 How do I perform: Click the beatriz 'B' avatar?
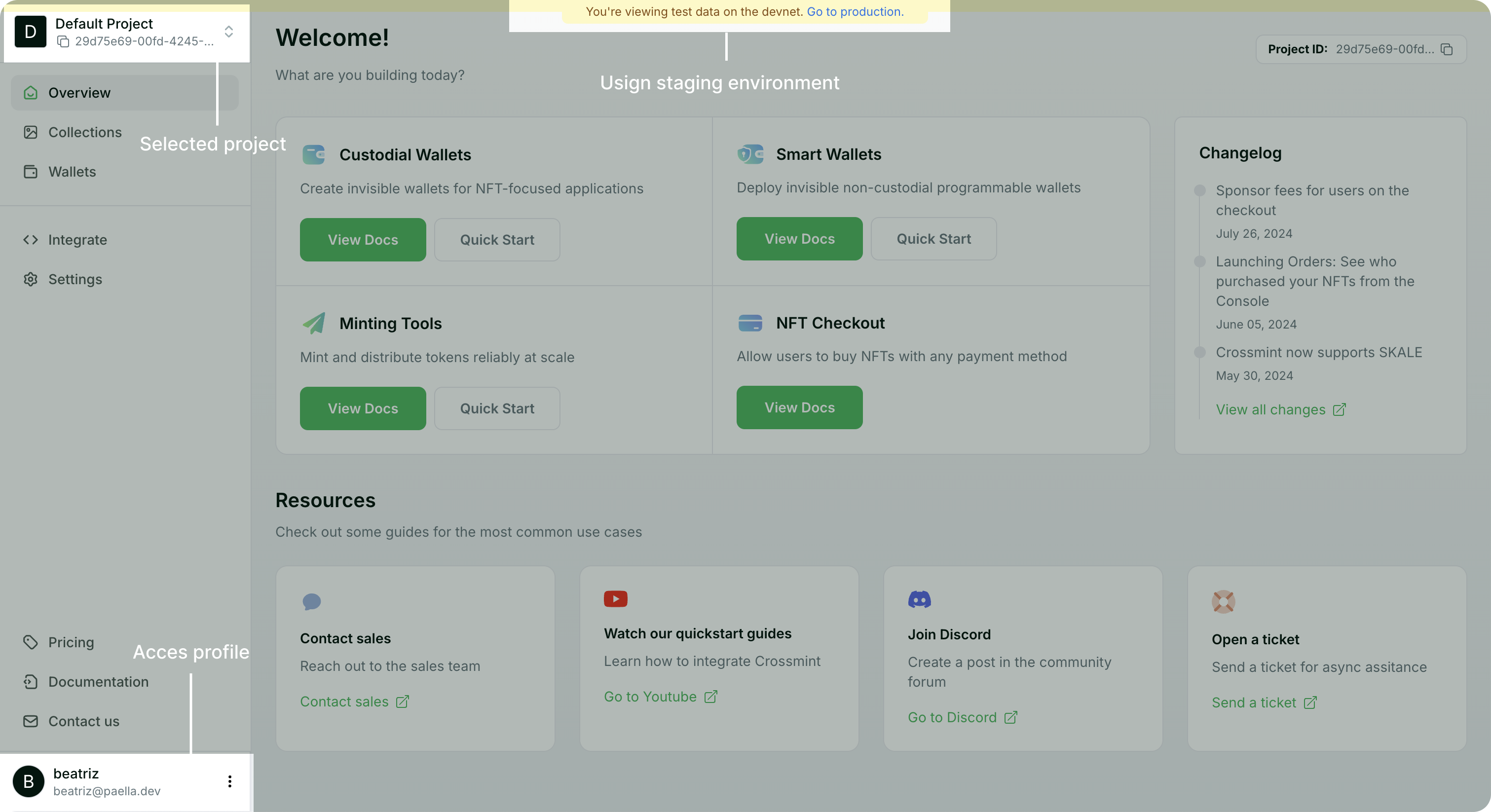[28, 782]
